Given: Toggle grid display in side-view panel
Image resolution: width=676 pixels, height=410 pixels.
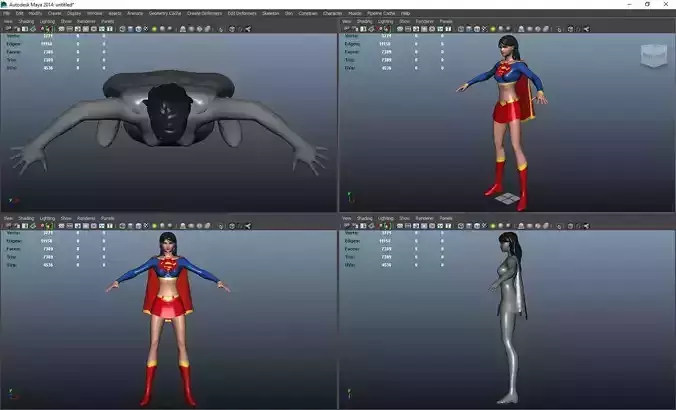Looking at the screenshot, I should [x=400, y=225].
